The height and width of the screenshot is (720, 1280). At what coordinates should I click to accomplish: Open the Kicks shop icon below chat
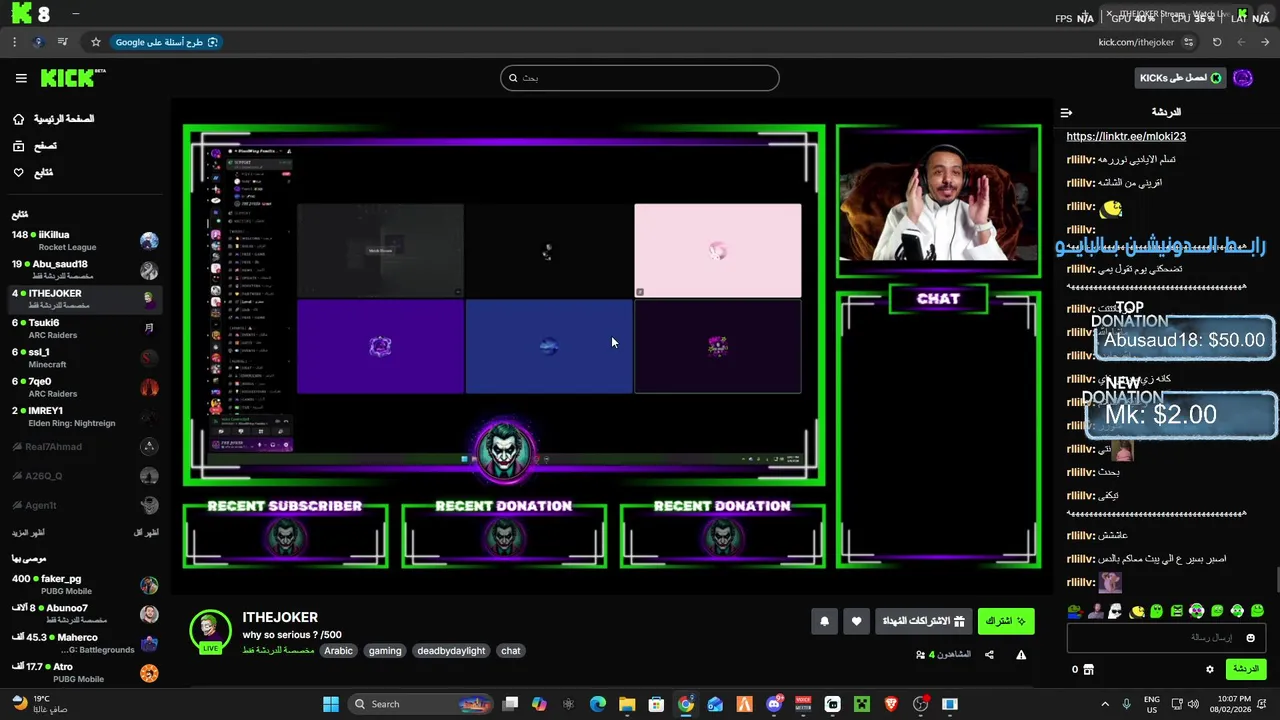tap(1088, 669)
